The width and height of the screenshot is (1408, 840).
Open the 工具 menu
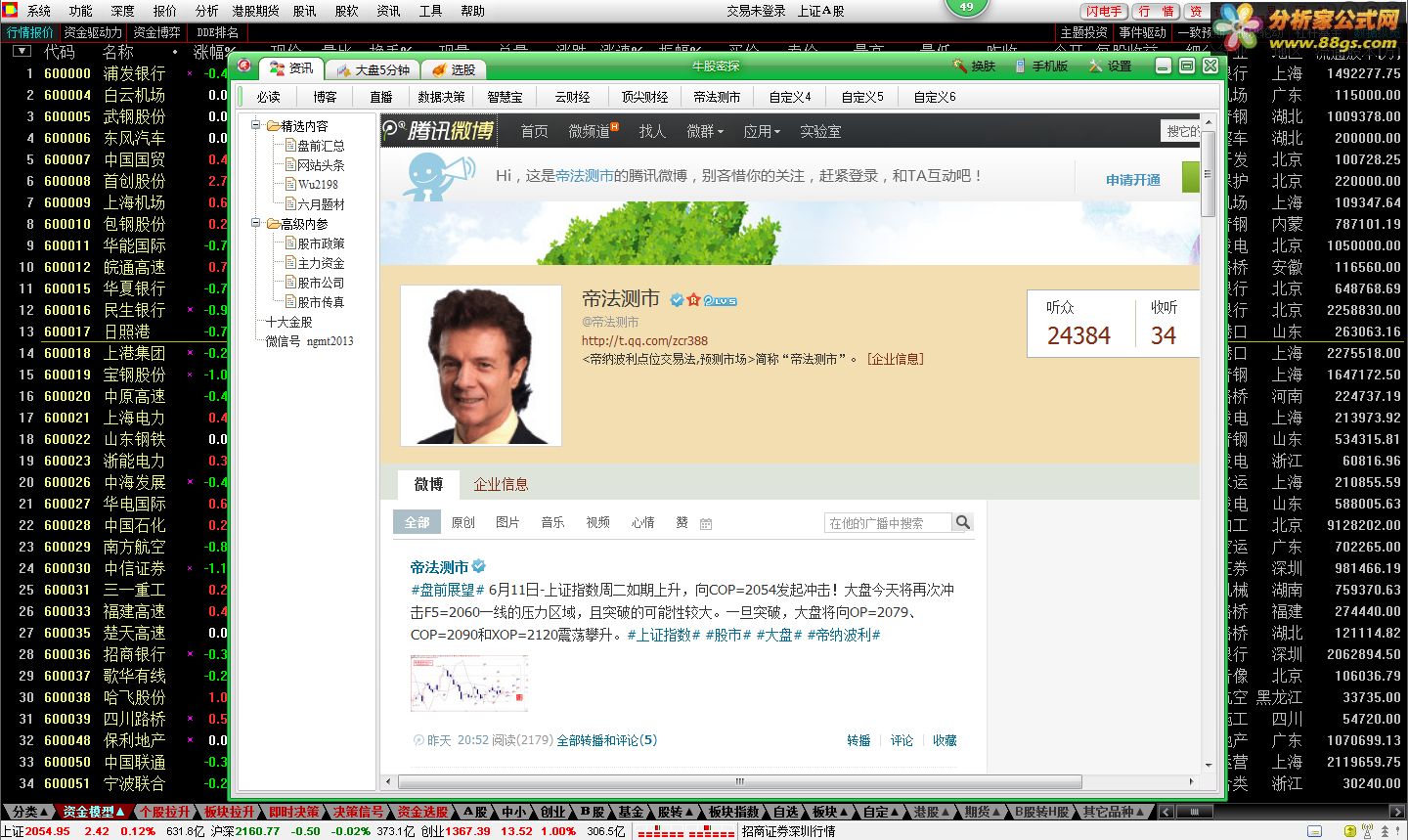pos(430,11)
